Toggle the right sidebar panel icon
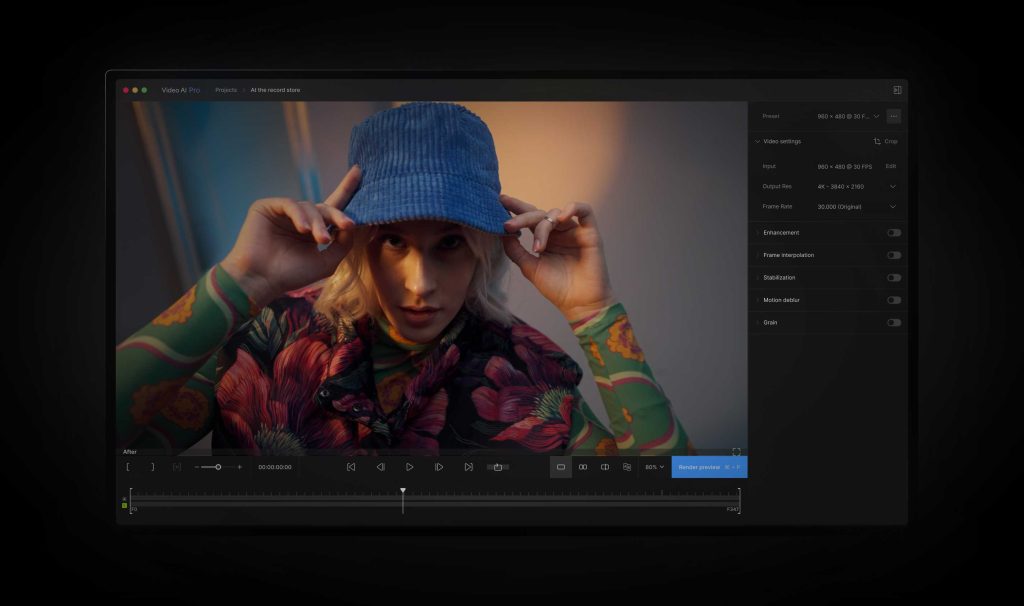 pyautogui.click(x=897, y=90)
